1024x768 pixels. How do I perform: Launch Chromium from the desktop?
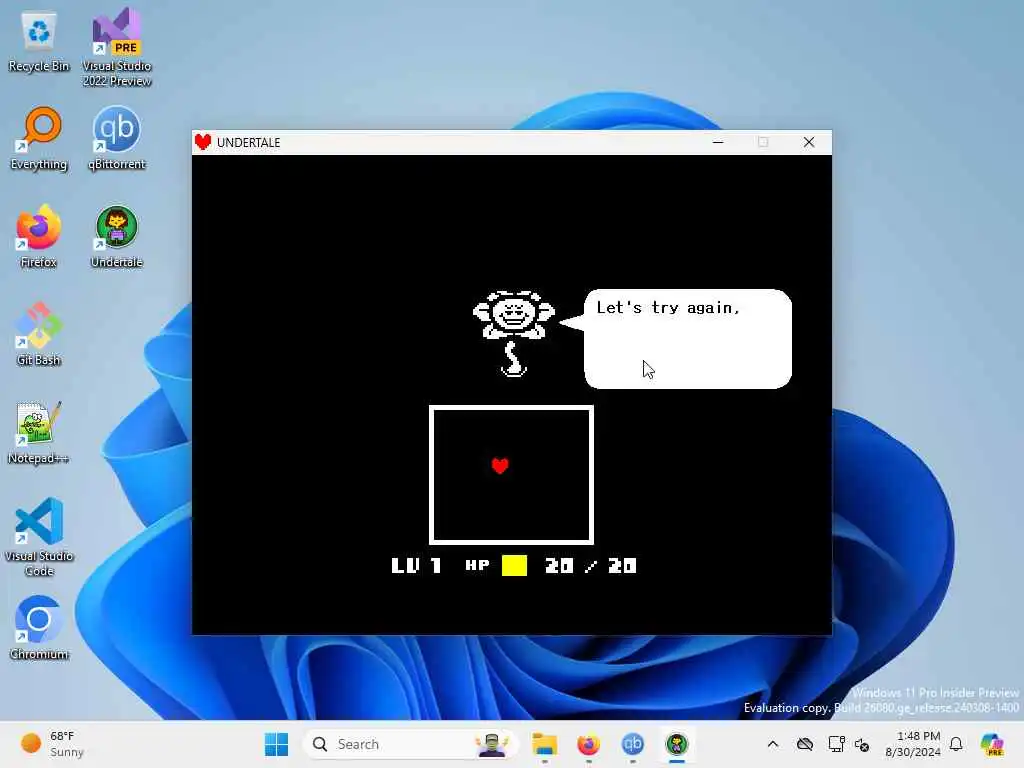coord(39,628)
